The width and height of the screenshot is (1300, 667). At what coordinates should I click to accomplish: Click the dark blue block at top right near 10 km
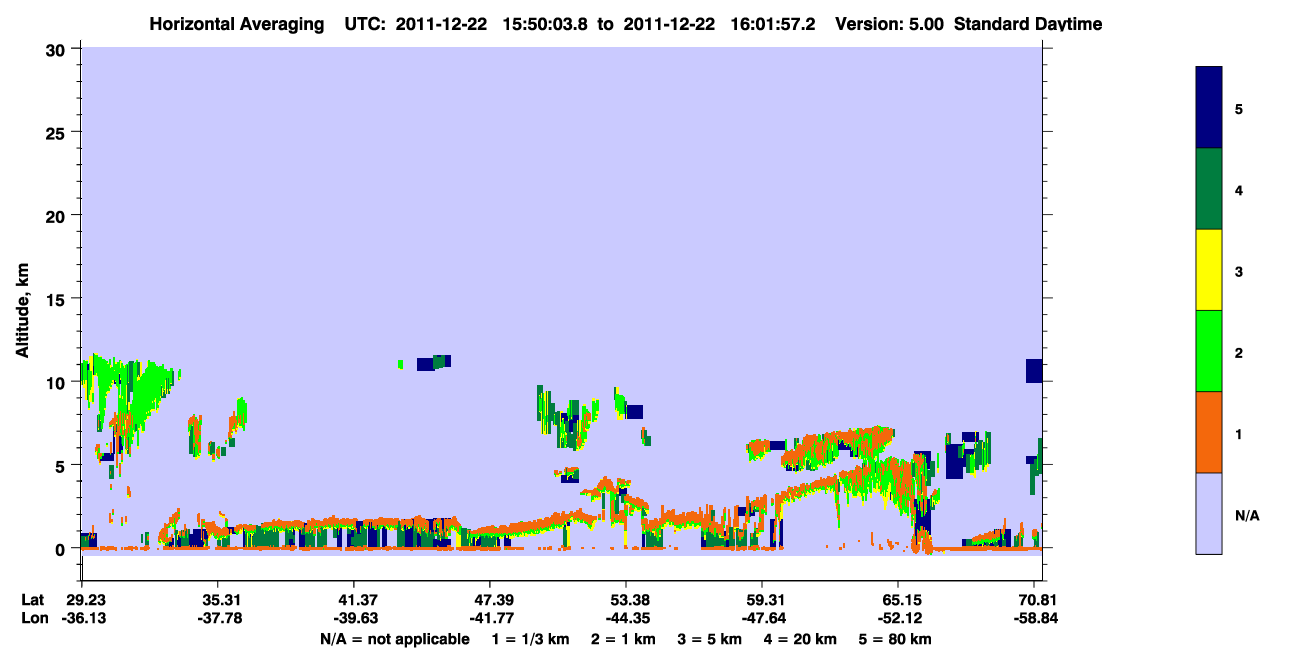pyautogui.click(x=1034, y=370)
